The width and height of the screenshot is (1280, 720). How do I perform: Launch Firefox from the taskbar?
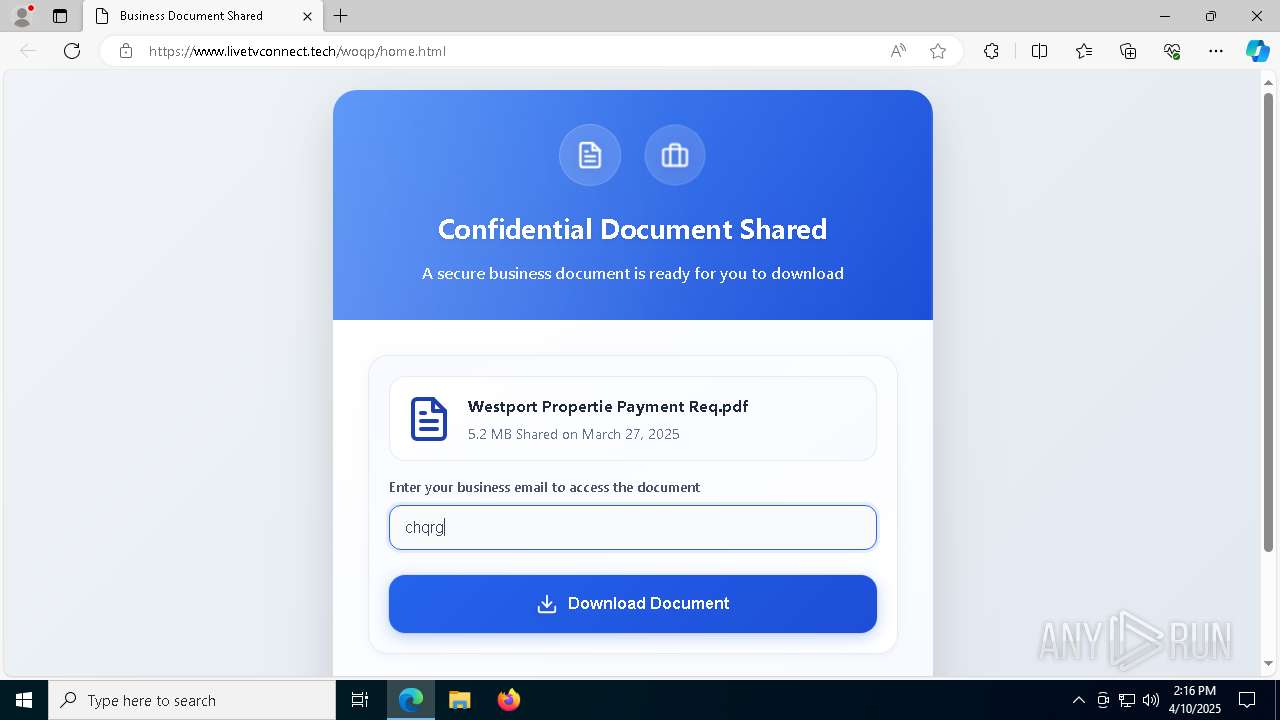coord(508,700)
